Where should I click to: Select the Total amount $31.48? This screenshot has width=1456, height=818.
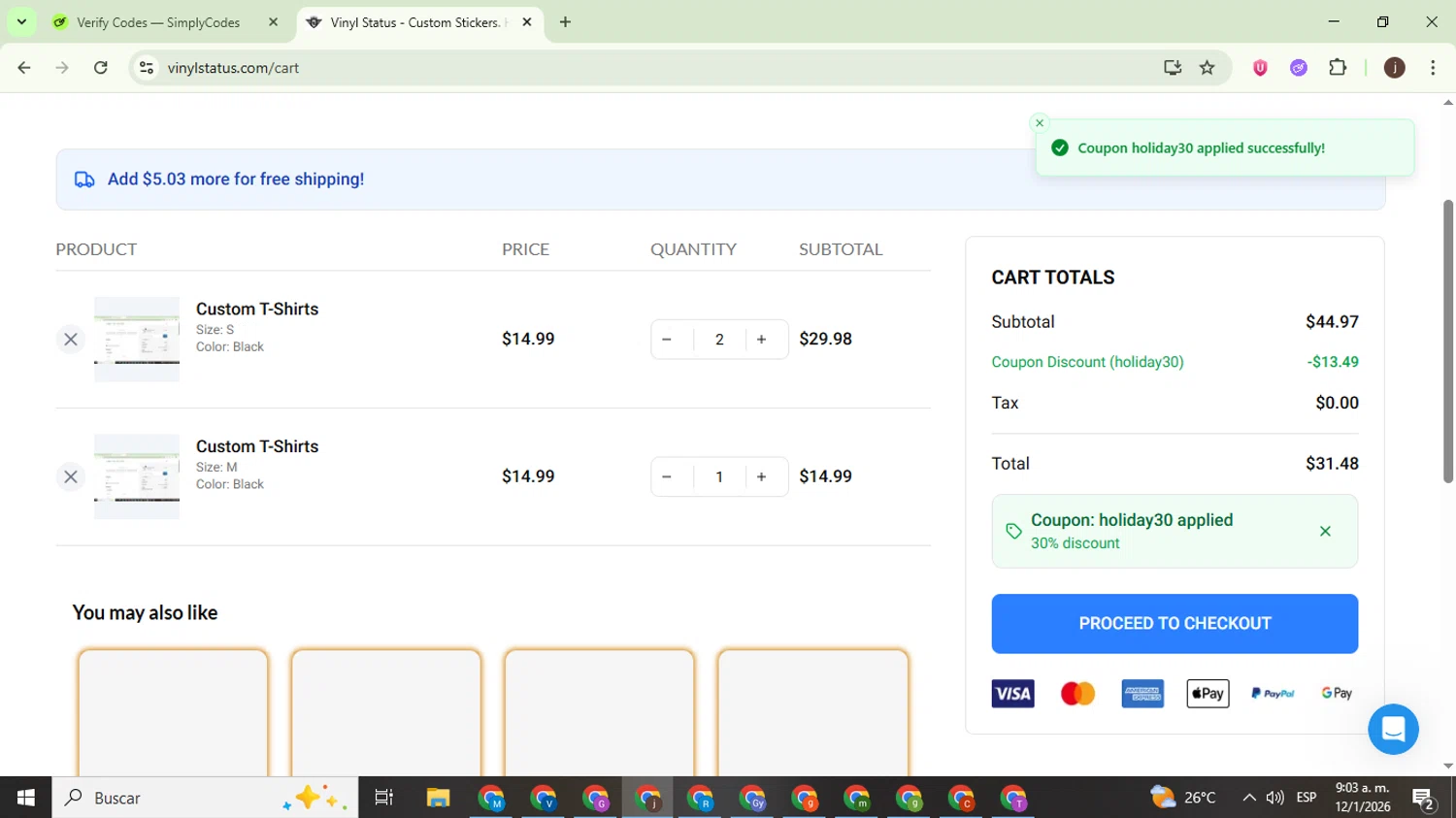point(1332,464)
